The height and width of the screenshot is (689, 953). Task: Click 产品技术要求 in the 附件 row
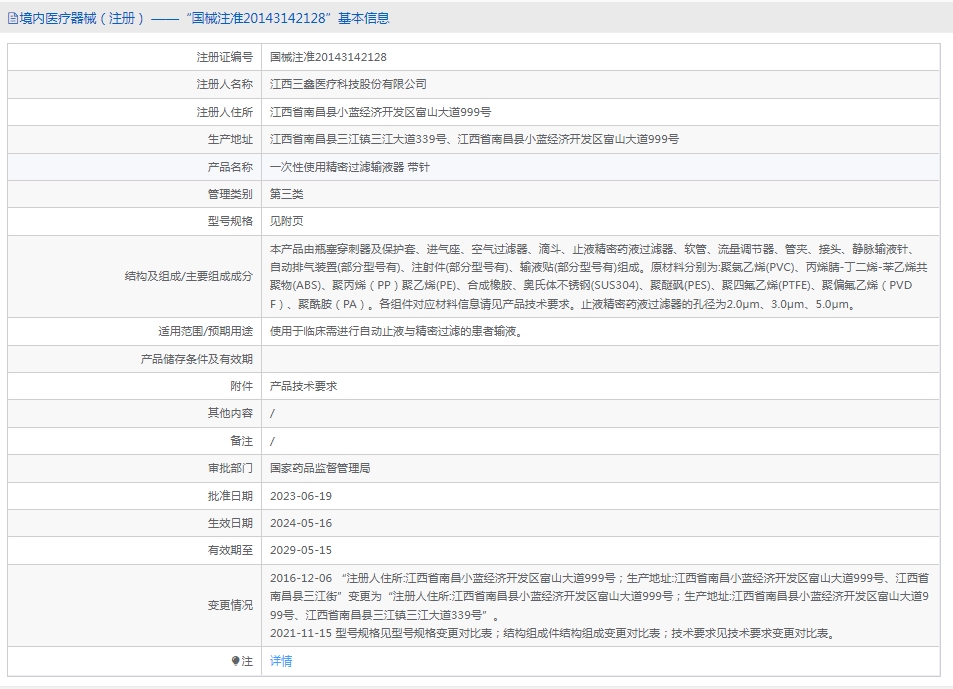(303, 386)
